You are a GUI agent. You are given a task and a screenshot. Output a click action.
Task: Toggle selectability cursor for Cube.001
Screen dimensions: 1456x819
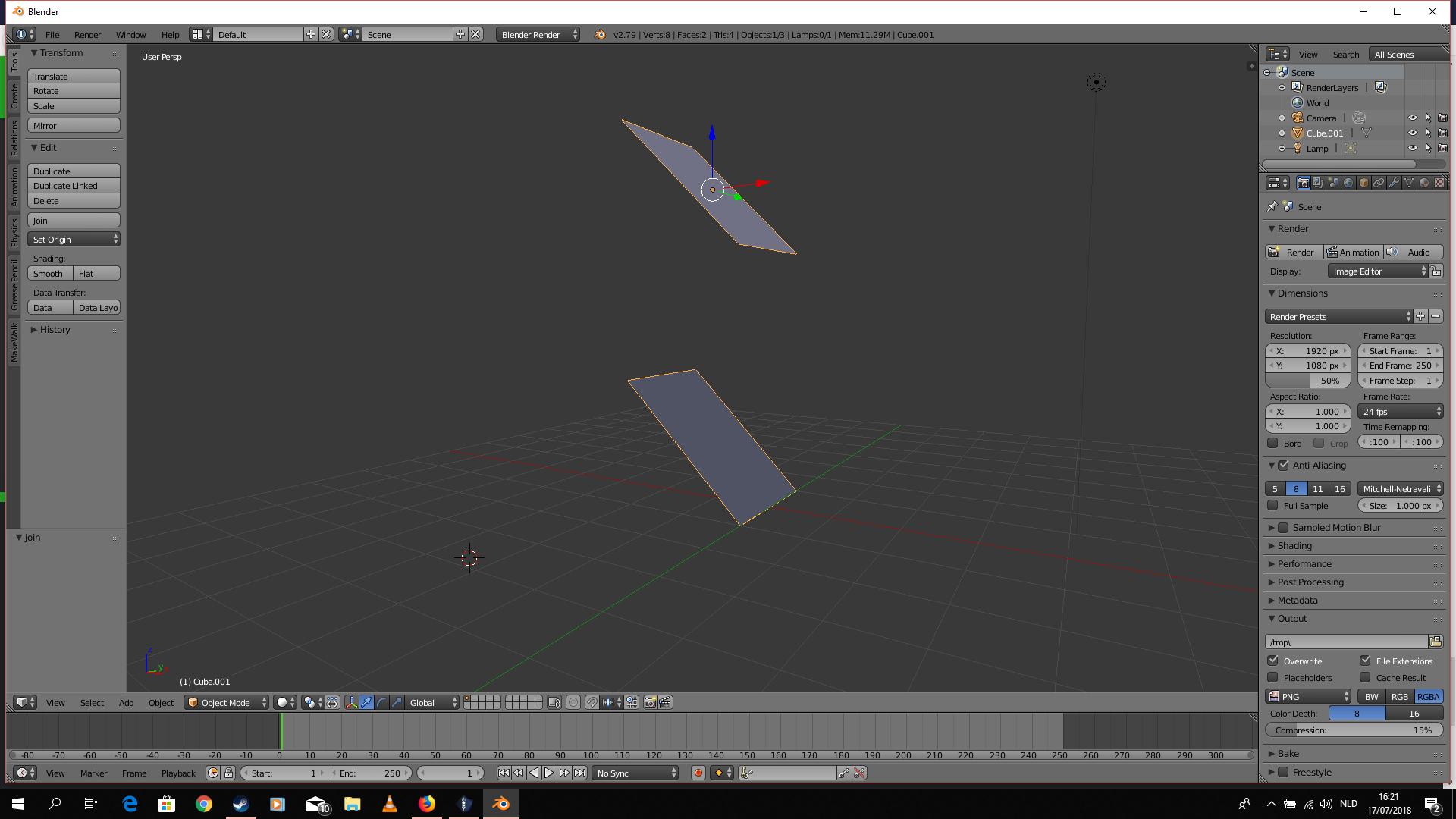1428,133
